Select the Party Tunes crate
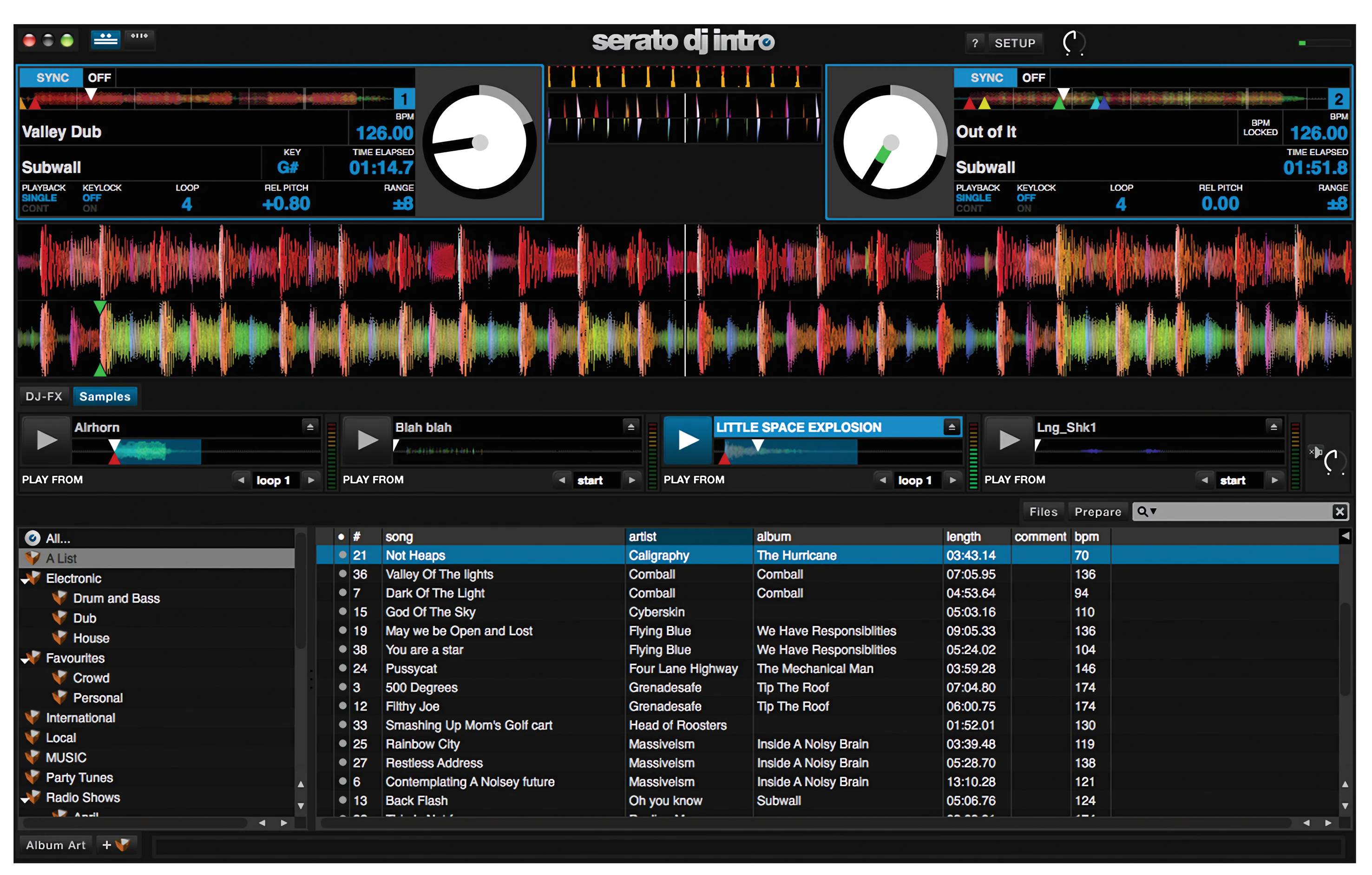1372x875 pixels. click(x=79, y=777)
